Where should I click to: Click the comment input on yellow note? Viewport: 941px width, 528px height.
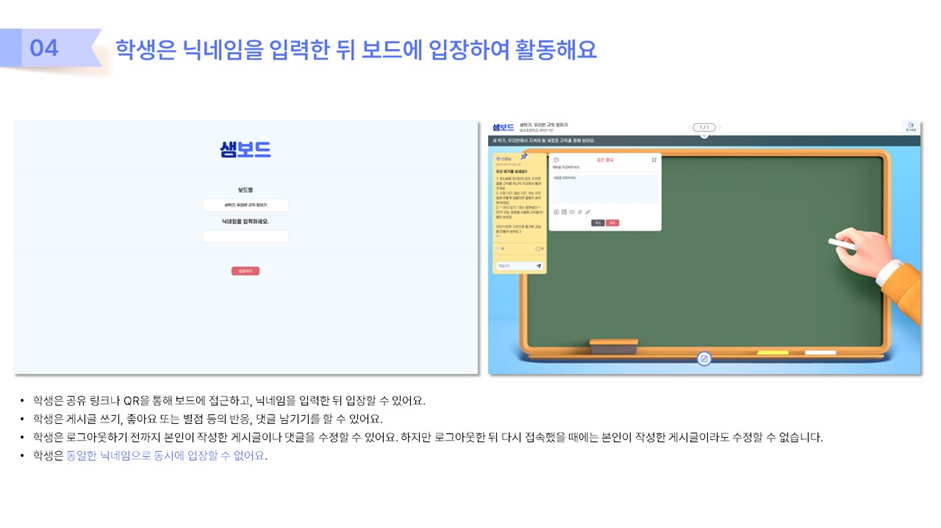(520, 266)
